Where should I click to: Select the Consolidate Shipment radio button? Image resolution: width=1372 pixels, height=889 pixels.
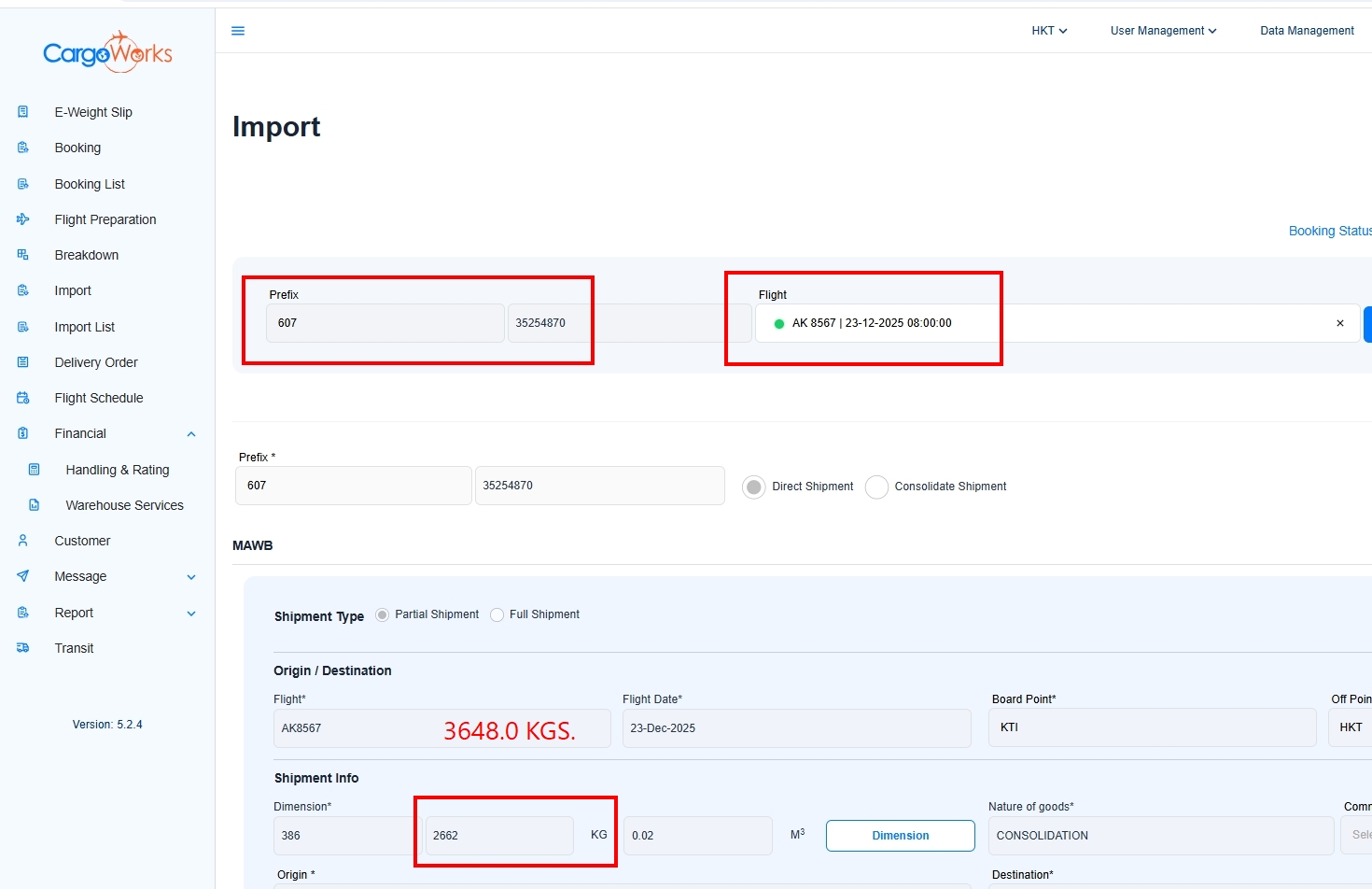[x=876, y=487]
